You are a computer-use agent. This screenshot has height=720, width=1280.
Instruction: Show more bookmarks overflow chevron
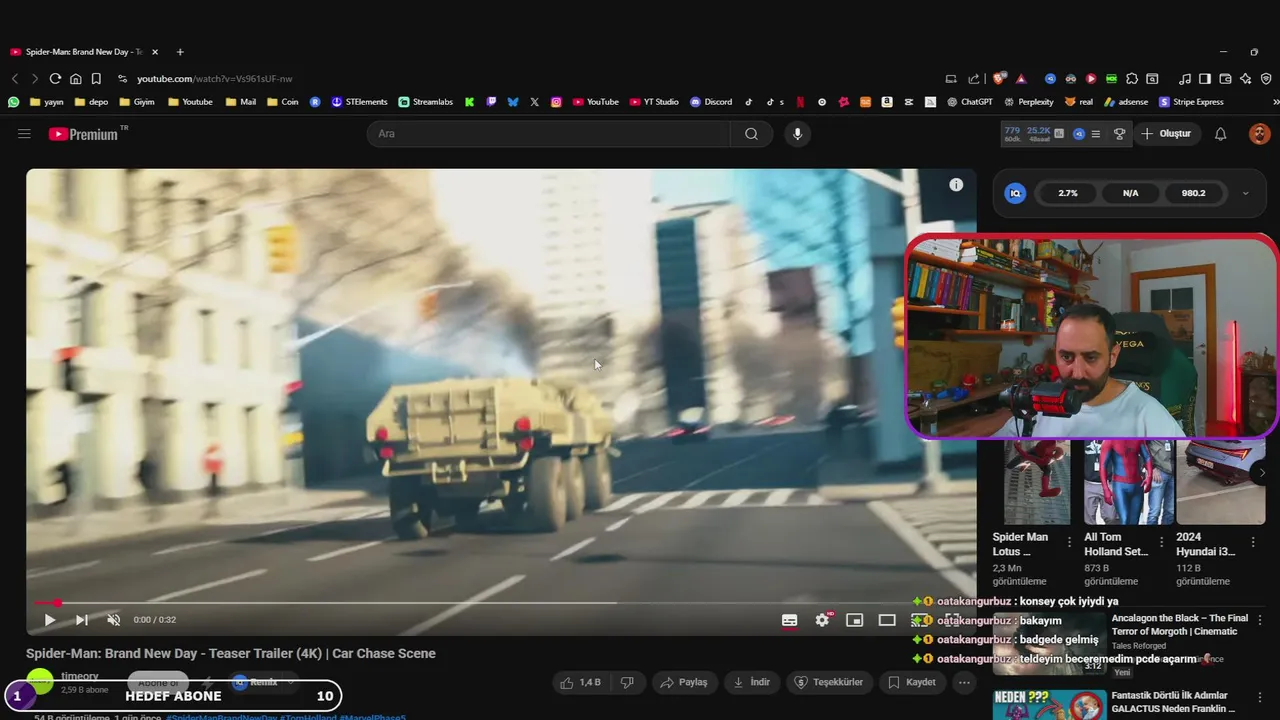point(1275,102)
